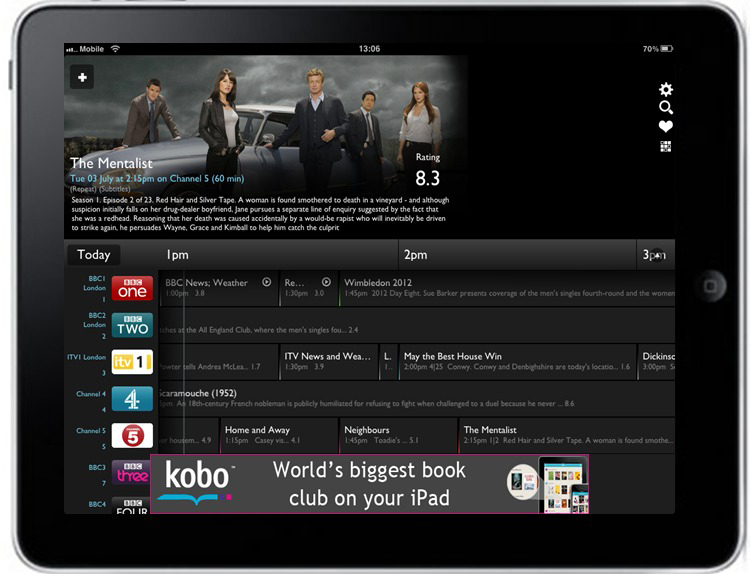Select the BBC Three channel logo

131,473
